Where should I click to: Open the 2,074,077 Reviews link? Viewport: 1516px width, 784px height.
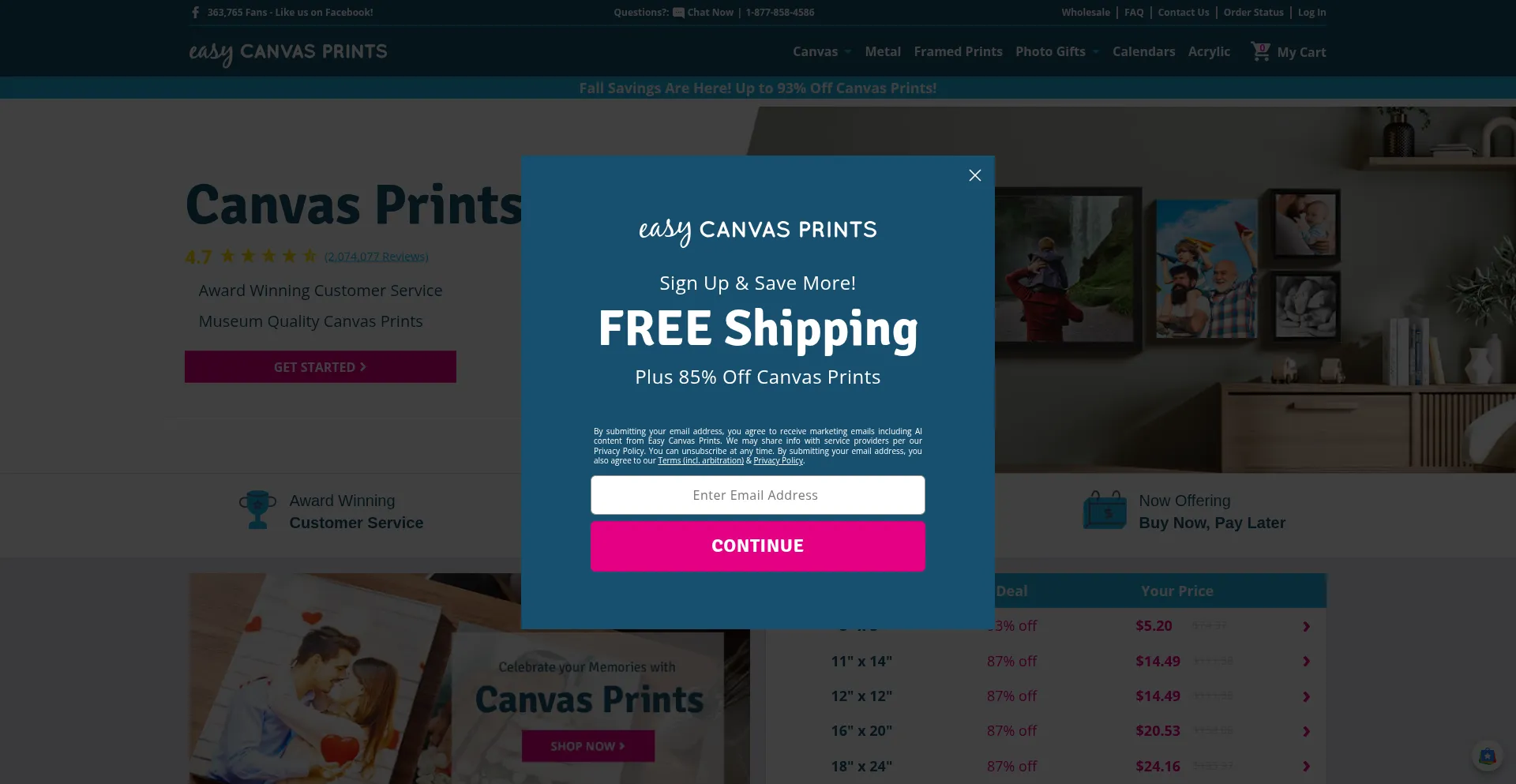coord(377,257)
